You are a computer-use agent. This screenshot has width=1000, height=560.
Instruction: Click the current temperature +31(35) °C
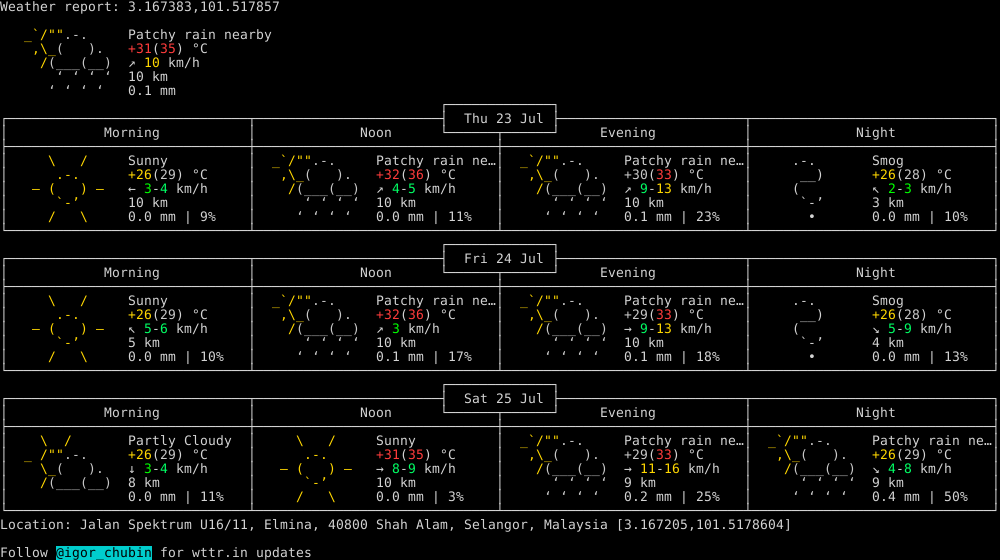point(168,49)
